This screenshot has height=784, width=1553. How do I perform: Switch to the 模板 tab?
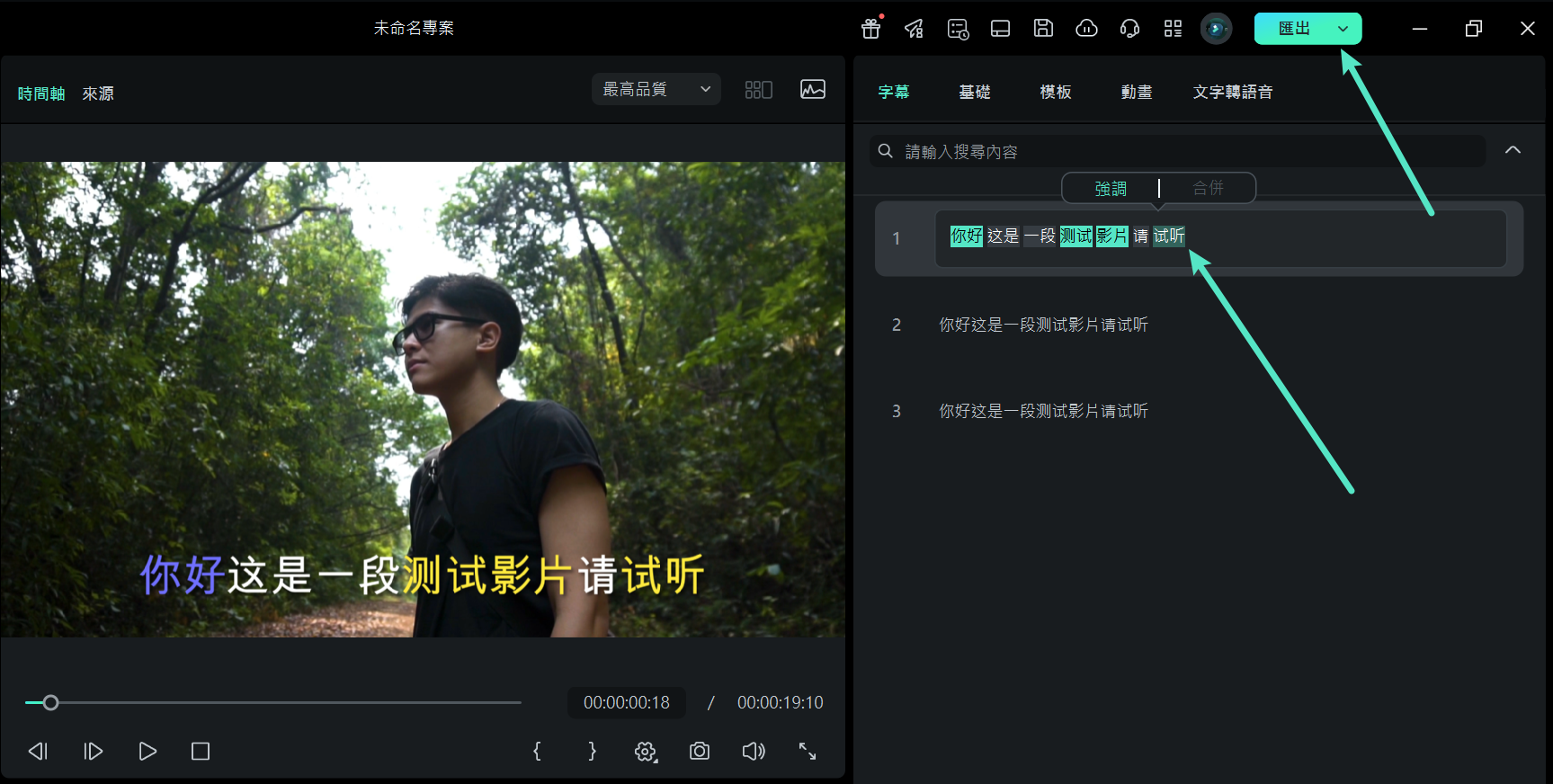pyautogui.click(x=1056, y=92)
